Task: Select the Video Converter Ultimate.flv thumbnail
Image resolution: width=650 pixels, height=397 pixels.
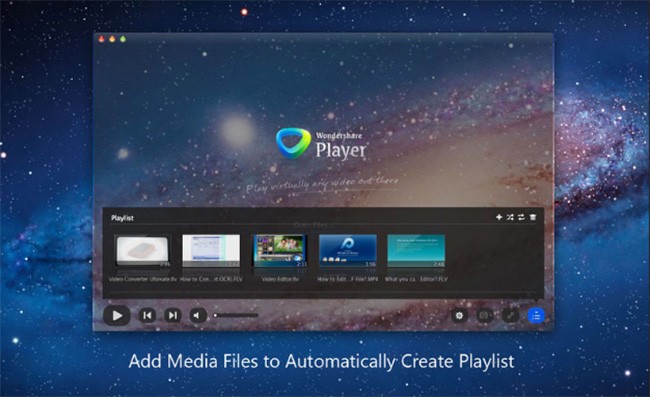Action: click(x=143, y=251)
